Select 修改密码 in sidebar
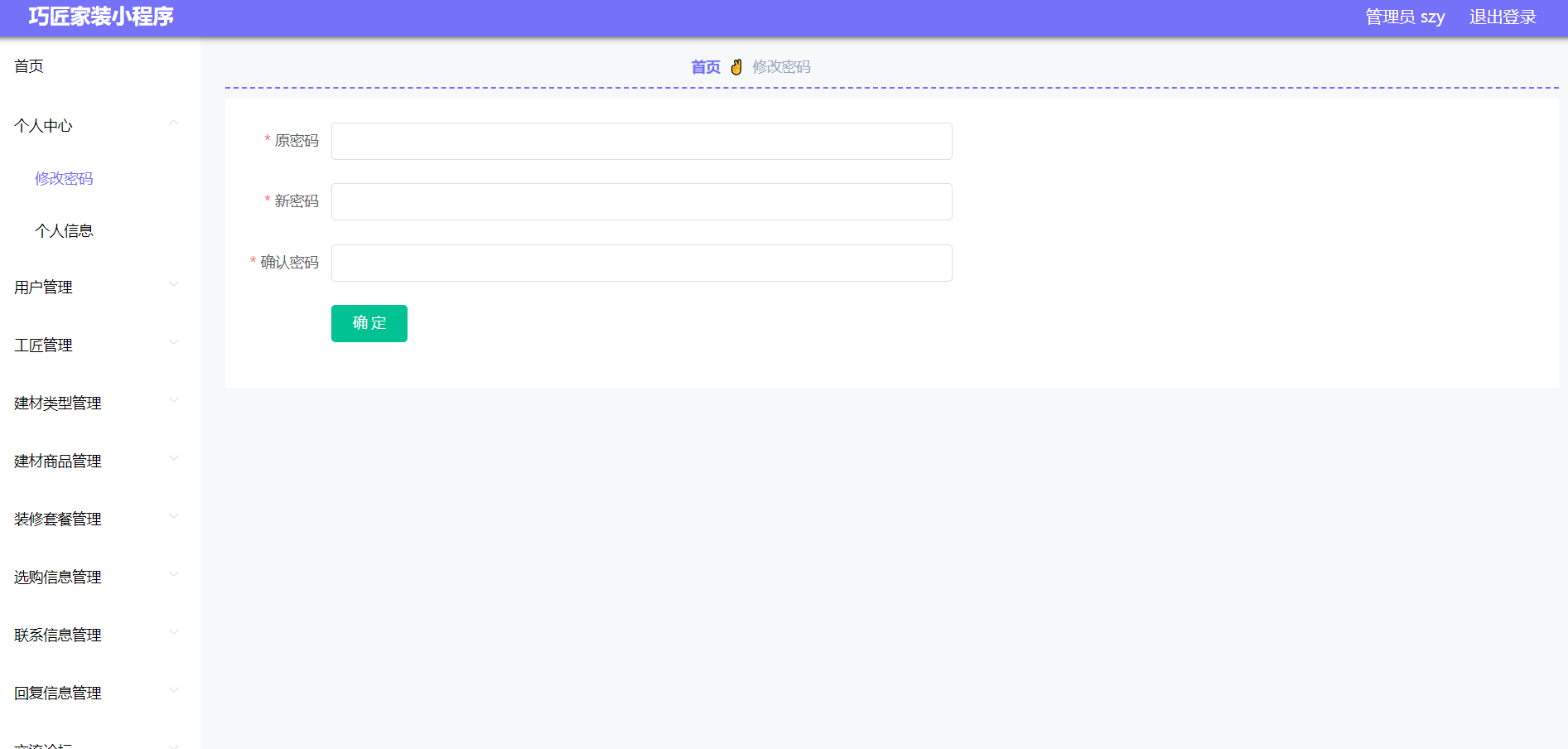Image resolution: width=1568 pixels, height=749 pixels. (64, 179)
